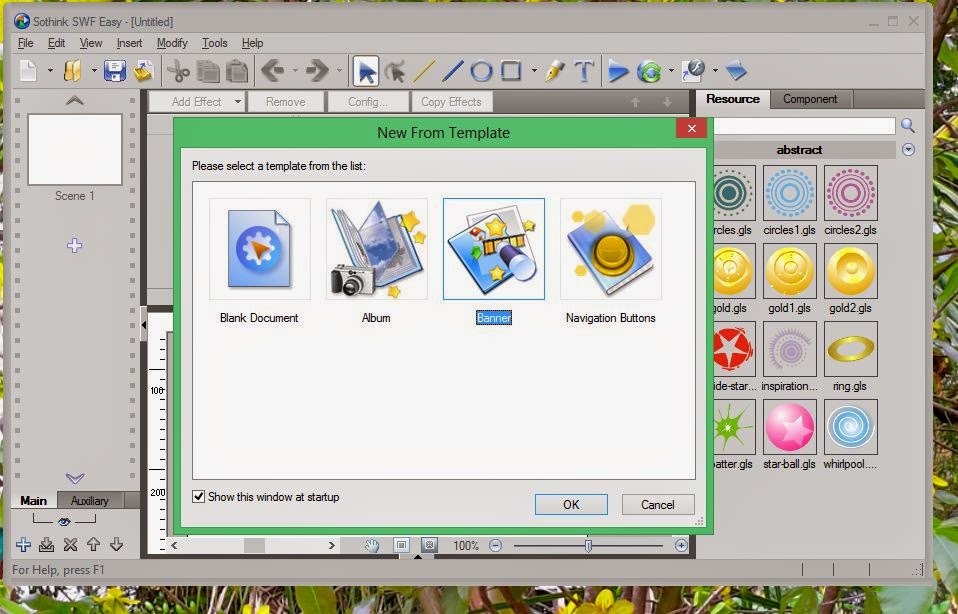Click the Preview in browser globe icon
This screenshot has height=614, width=958.
pos(649,71)
